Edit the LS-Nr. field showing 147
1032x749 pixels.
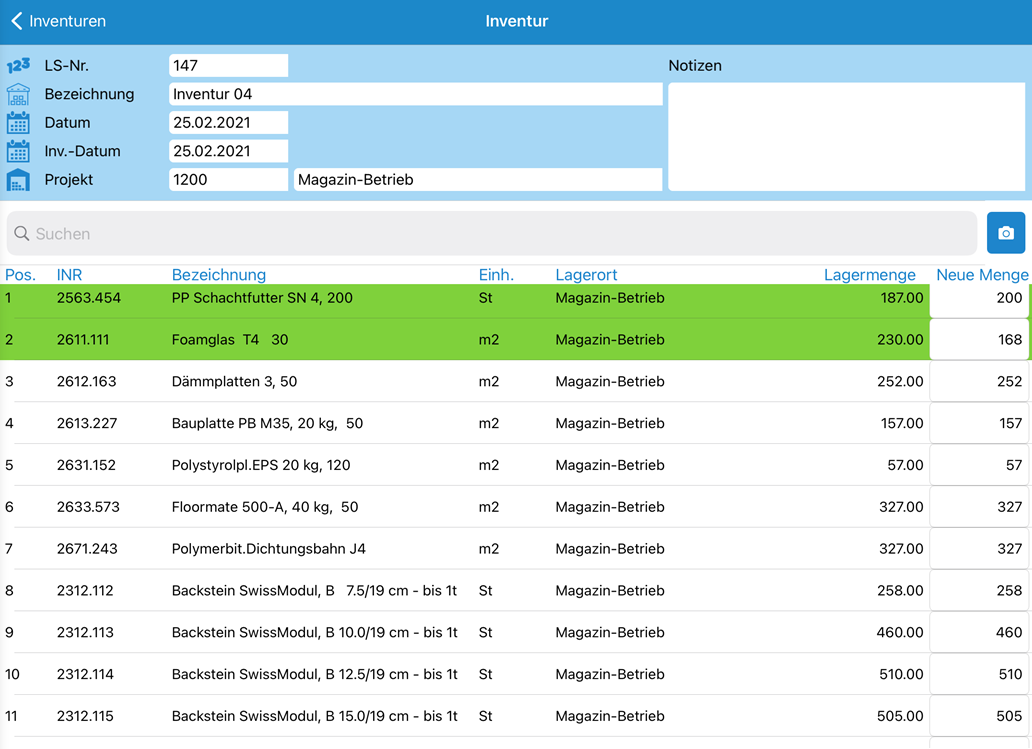[x=228, y=66]
